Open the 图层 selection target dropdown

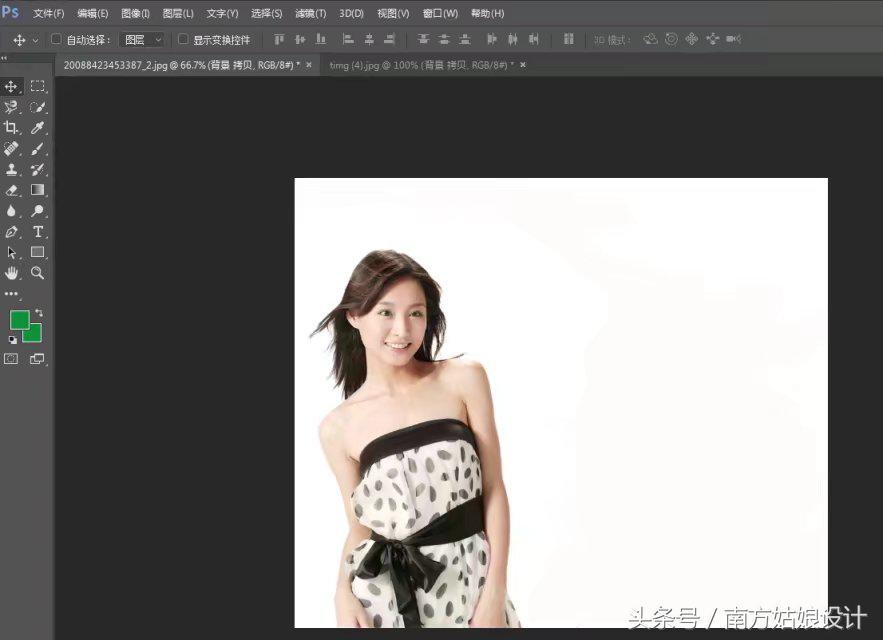point(143,39)
